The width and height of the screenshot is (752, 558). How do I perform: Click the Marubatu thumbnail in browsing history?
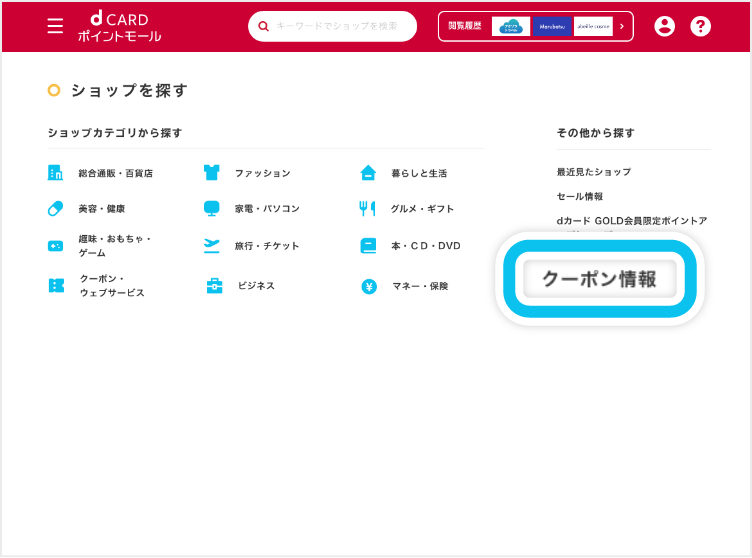(552, 26)
